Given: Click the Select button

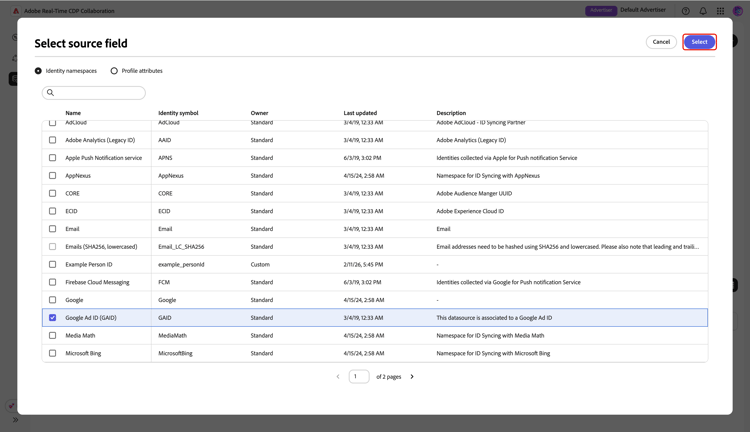Looking at the screenshot, I should [x=699, y=42].
